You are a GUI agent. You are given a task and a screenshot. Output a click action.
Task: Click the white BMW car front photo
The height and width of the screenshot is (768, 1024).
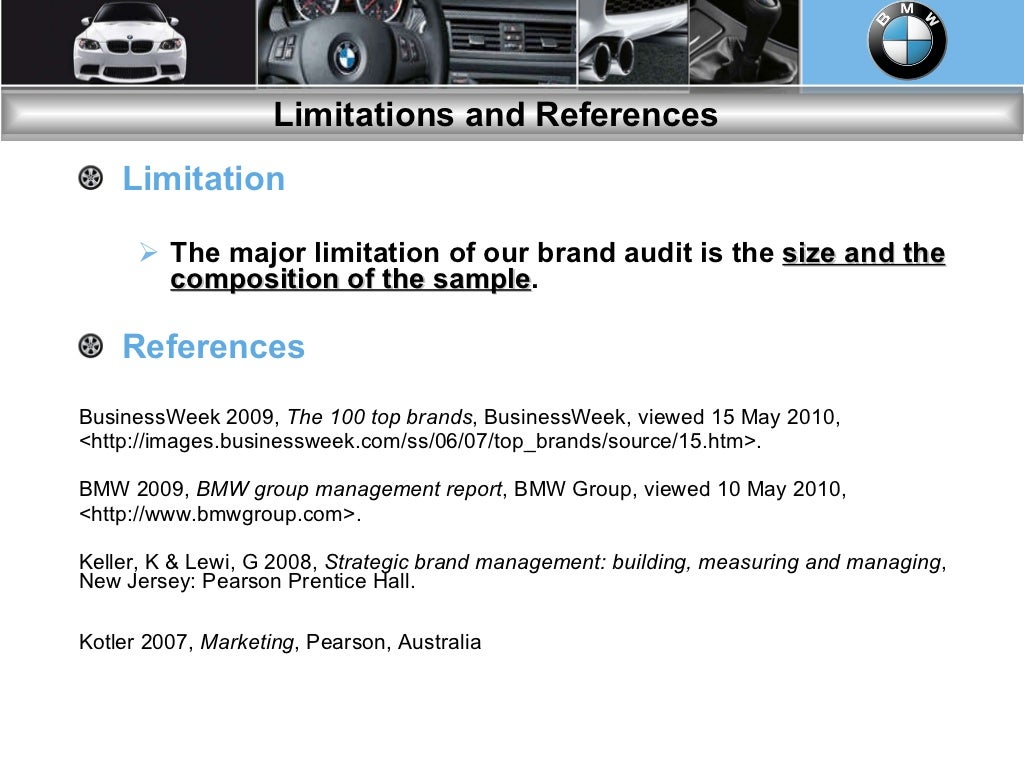129,43
